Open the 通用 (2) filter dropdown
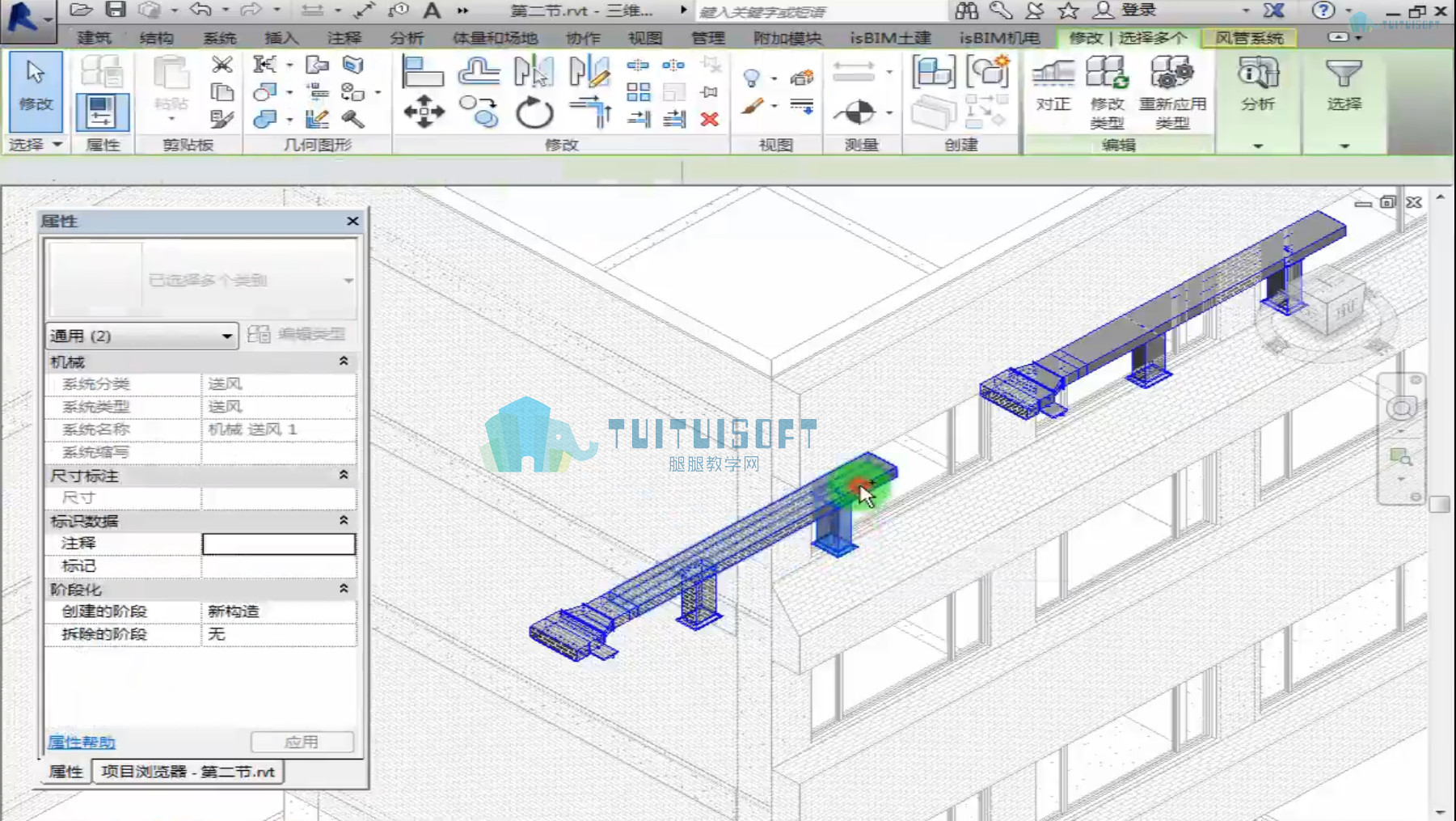Screen dimensions: 1456x821 pyautogui.click(x=141, y=335)
